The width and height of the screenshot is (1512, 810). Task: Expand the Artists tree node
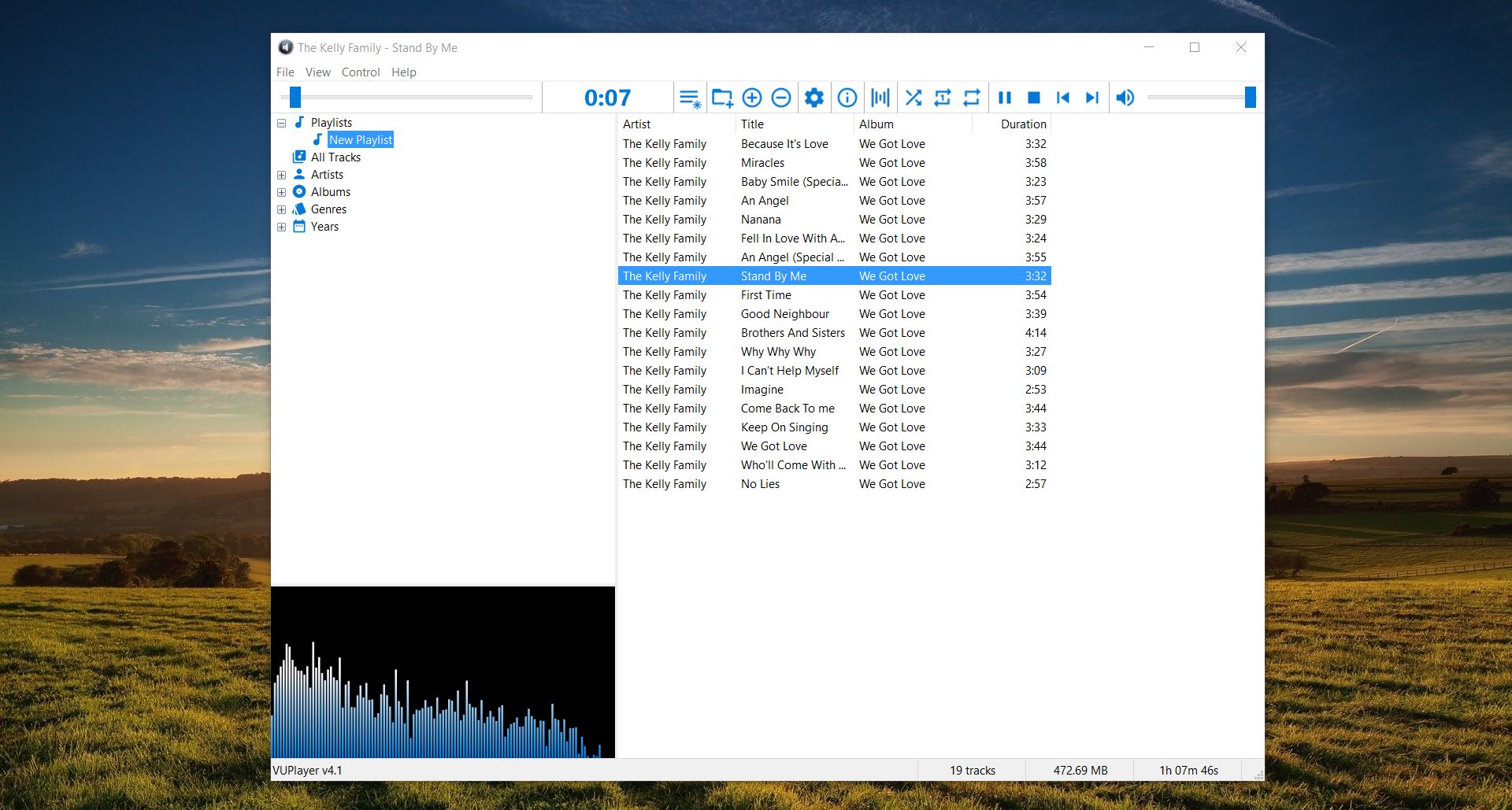pos(282,174)
